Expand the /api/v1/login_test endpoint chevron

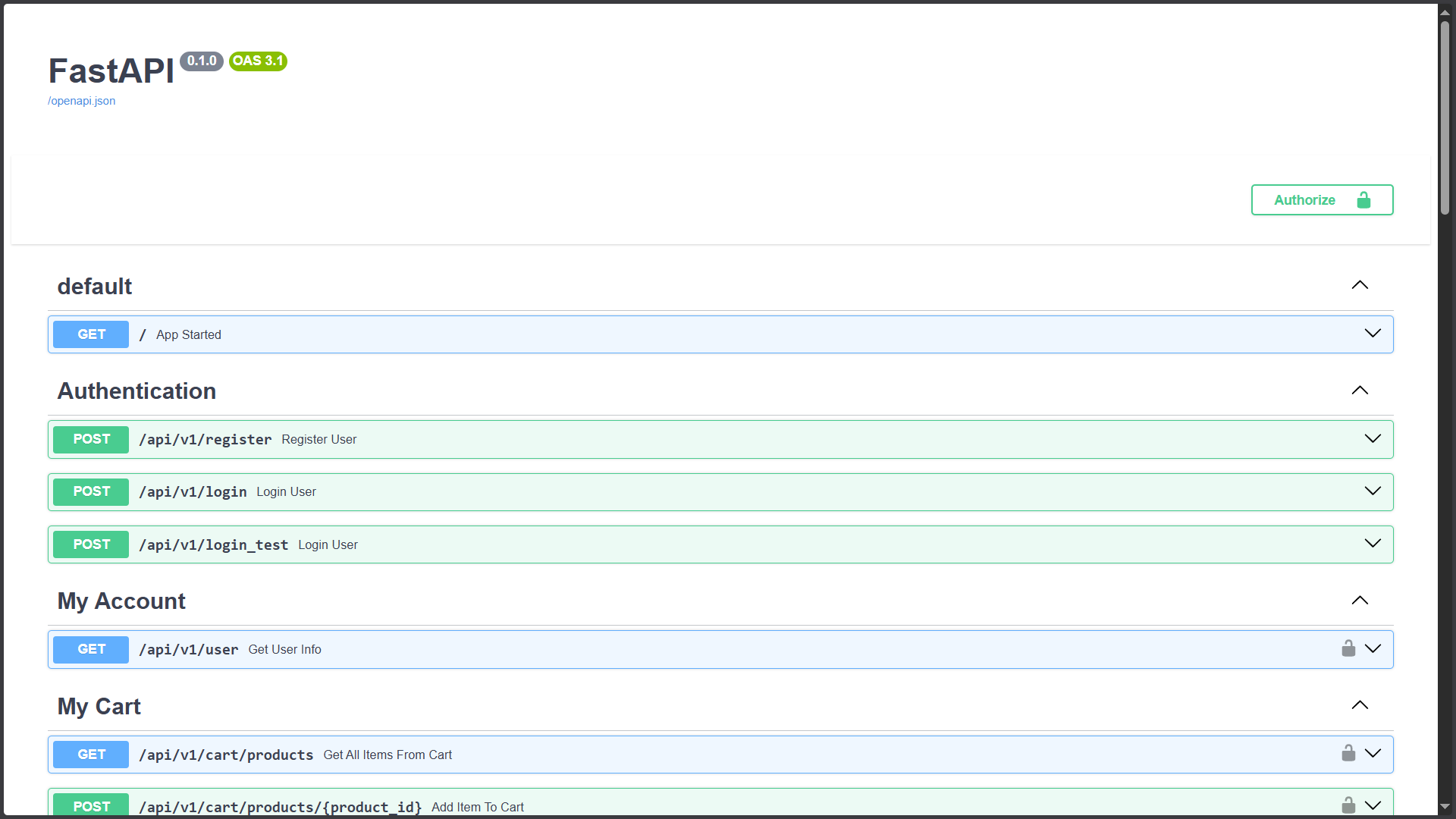coord(1373,544)
